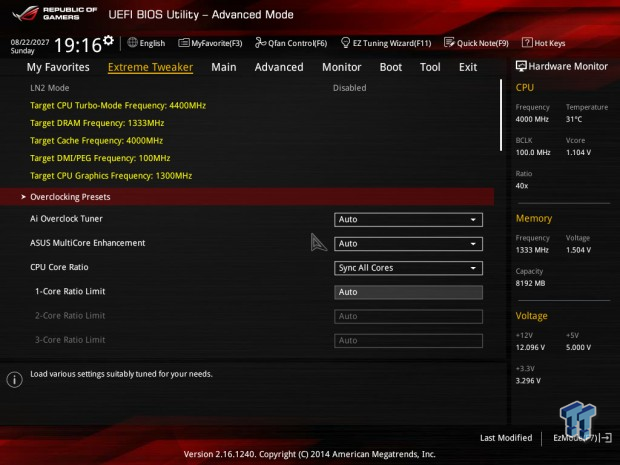
Task: Click Target CPU Turbo-Mode Frequency: 4400MHz
Action: click(x=118, y=106)
